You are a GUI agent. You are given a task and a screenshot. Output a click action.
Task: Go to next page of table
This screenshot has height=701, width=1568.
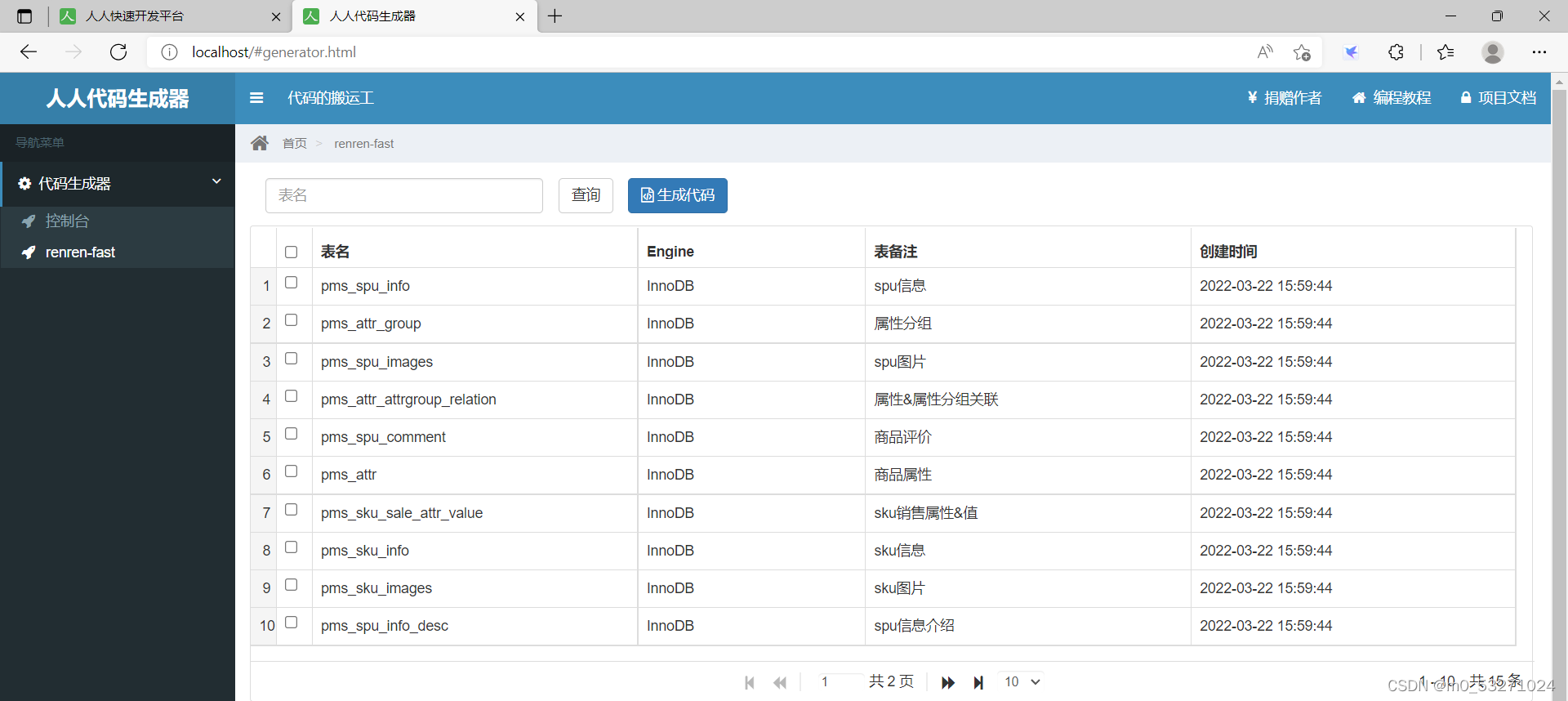948,682
